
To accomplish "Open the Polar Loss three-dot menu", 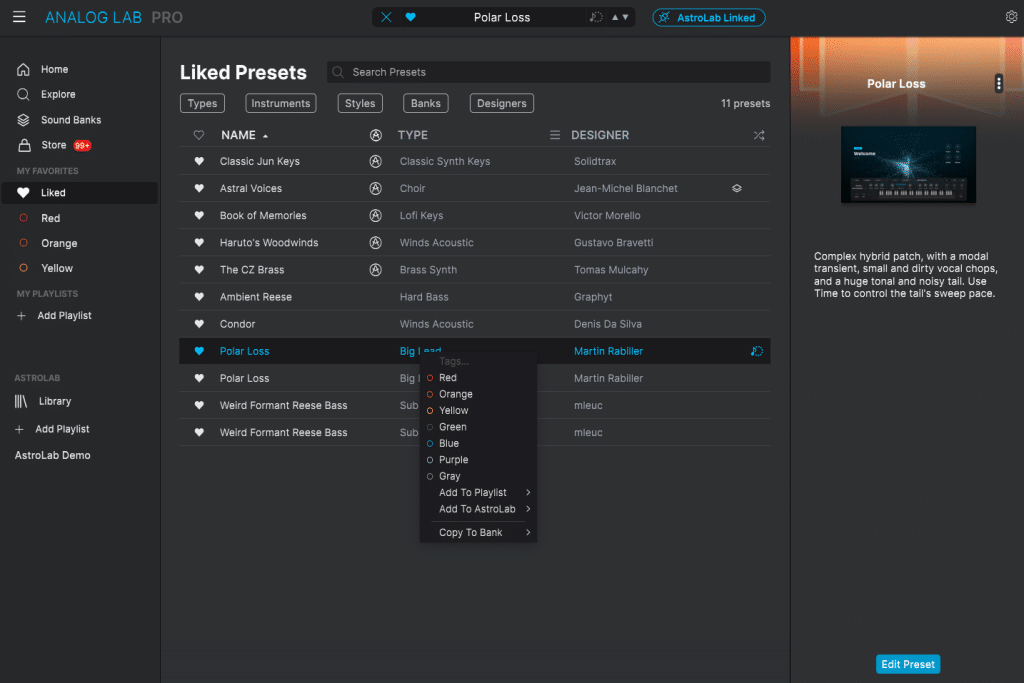I will pyautogui.click(x=998, y=84).
